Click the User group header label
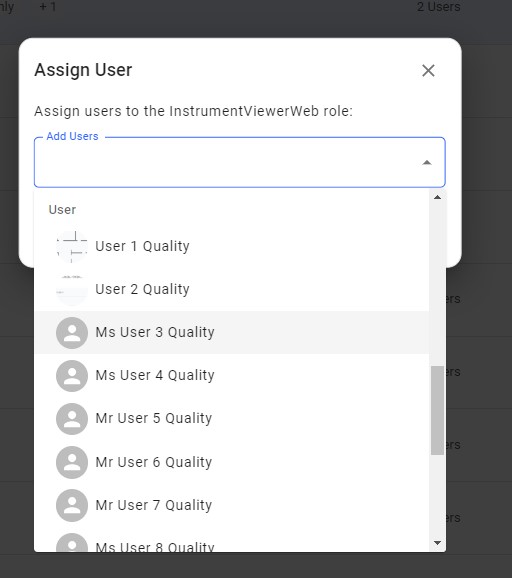 pos(62,210)
